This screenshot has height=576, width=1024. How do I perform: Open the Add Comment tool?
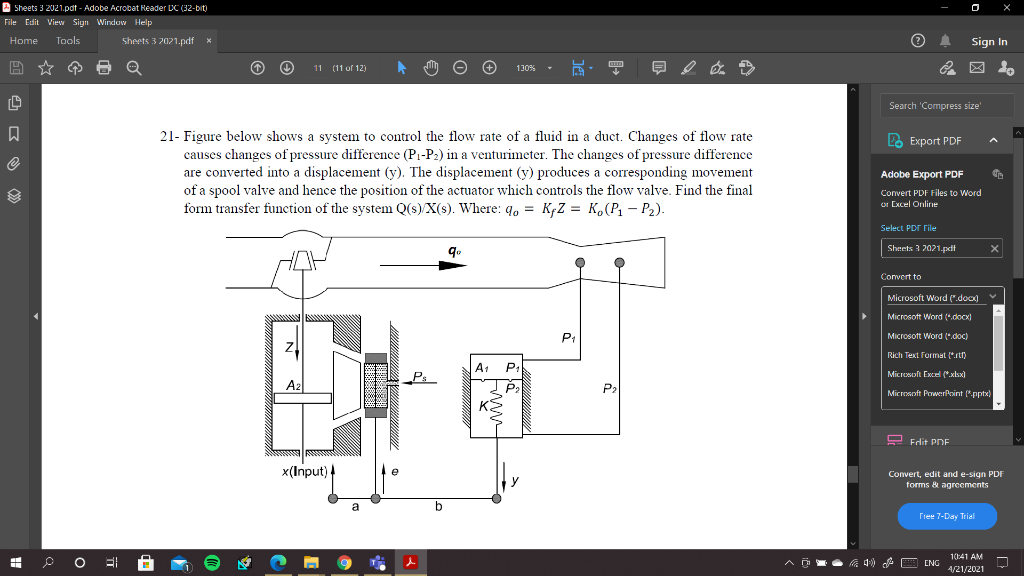[659, 68]
